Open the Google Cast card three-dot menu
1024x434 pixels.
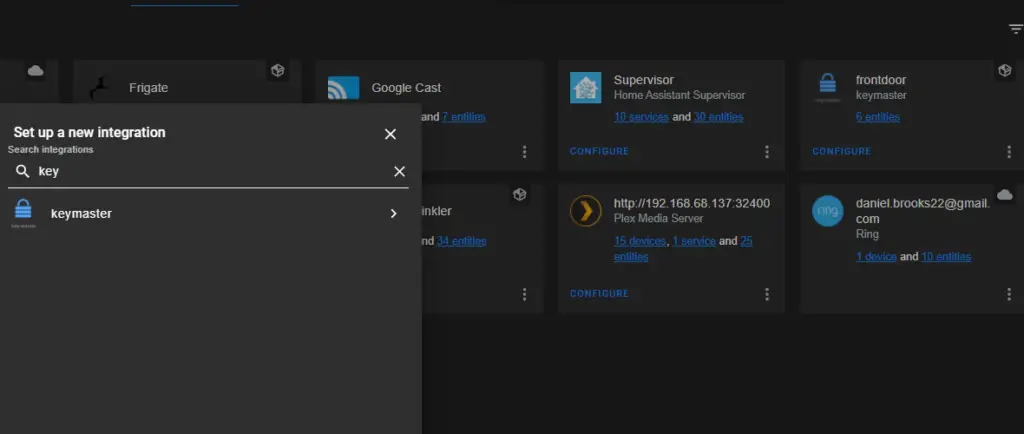(524, 151)
